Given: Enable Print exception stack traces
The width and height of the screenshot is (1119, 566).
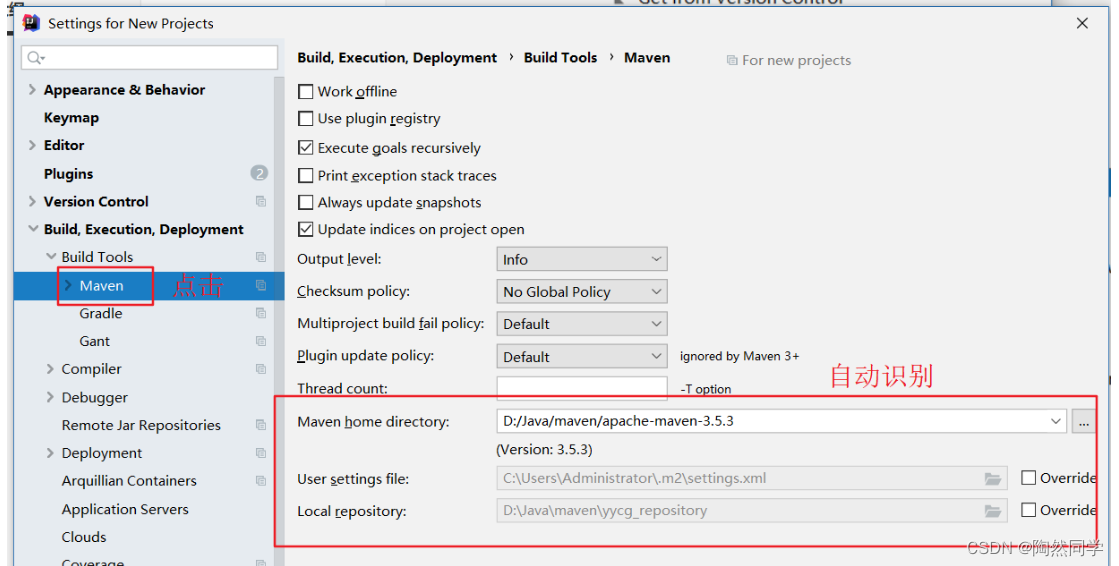Looking at the screenshot, I should 305,176.
